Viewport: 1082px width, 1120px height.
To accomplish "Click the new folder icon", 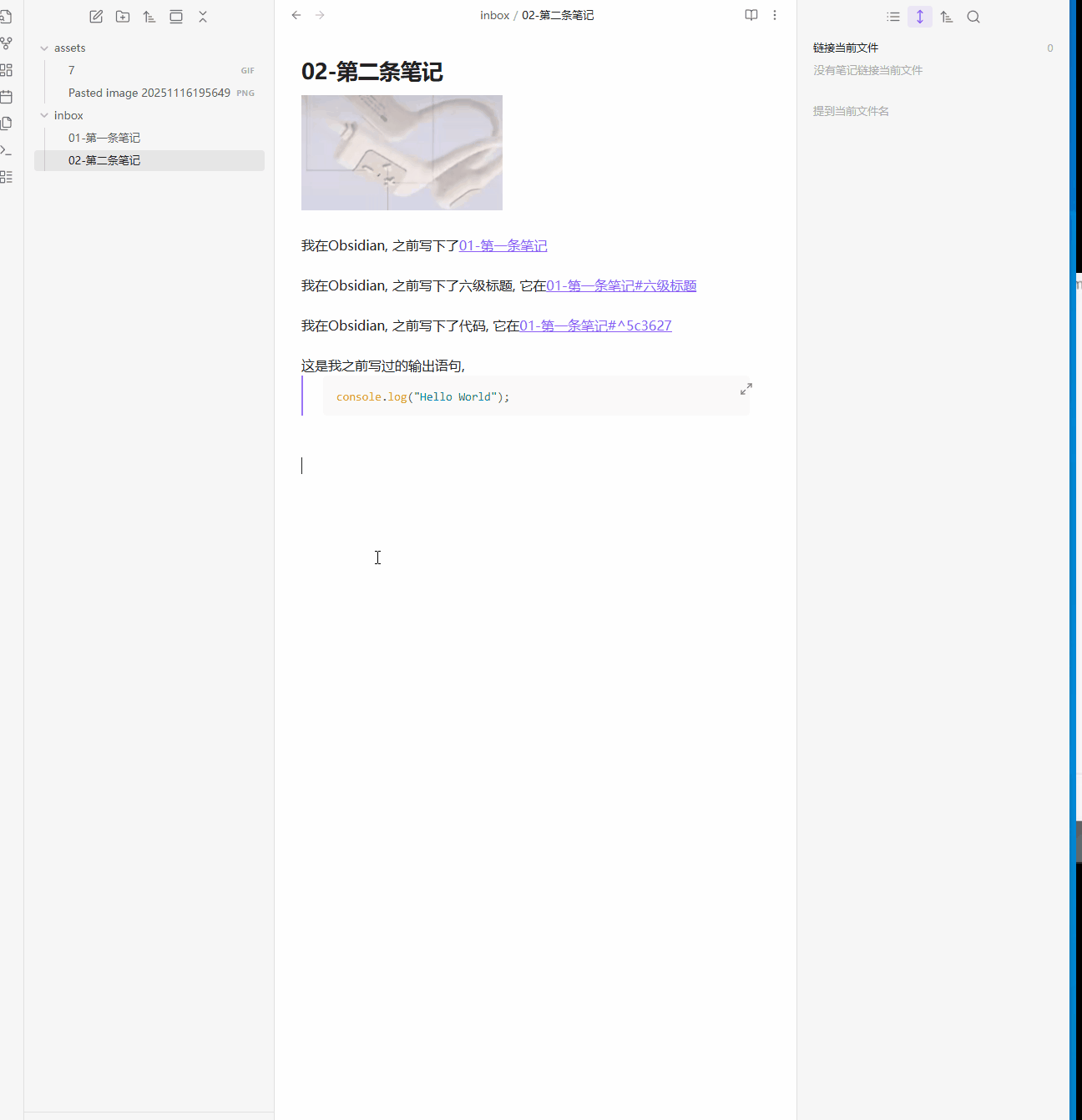I will pyautogui.click(x=123, y=17).
